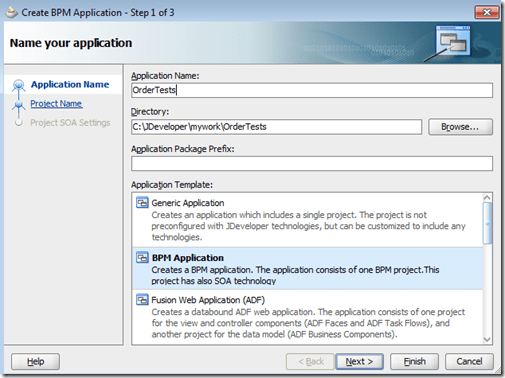Click the Next > button

[x=359, y=362]
